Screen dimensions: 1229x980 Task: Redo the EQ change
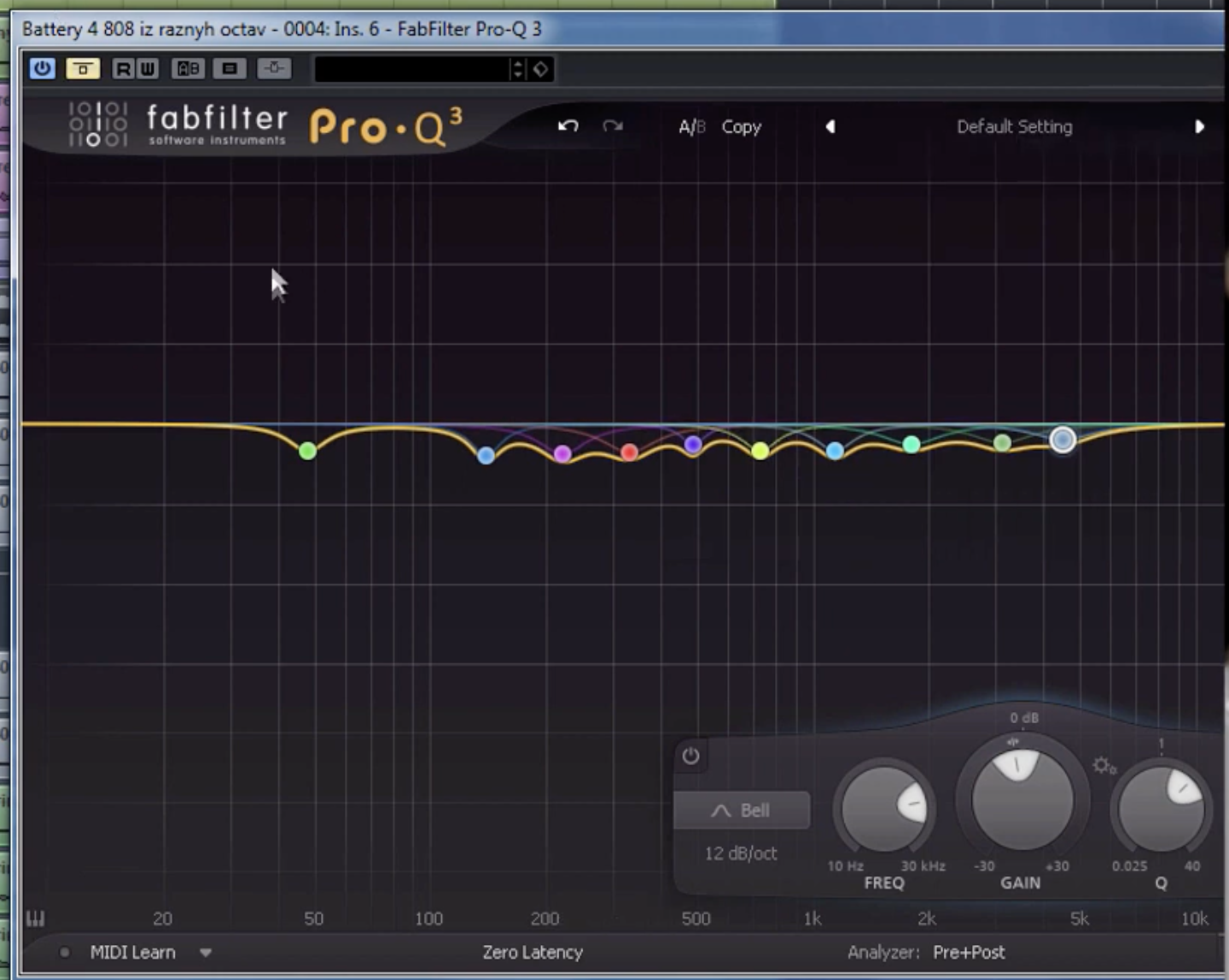613,126
